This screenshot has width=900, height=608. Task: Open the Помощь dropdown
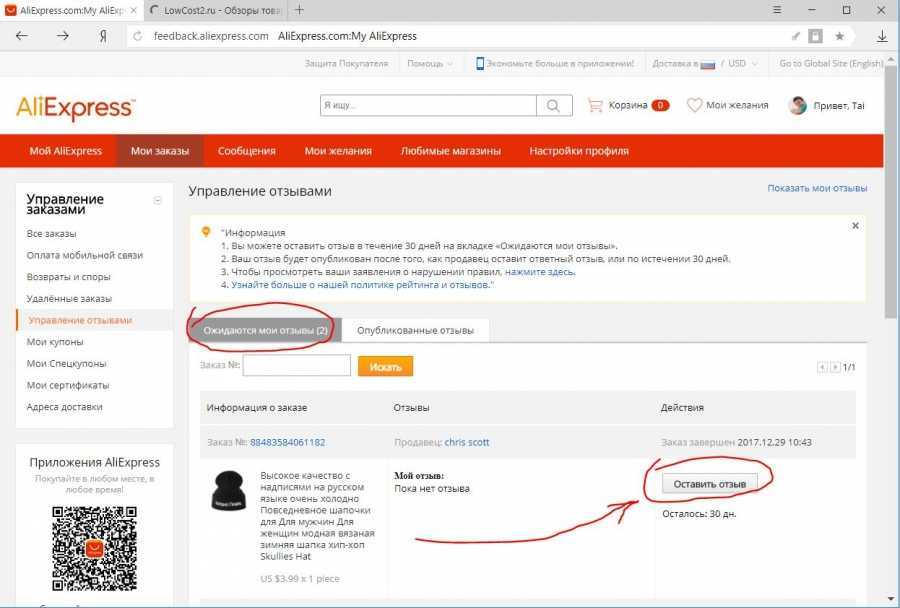pyautogui.click(x=429, y=64)
